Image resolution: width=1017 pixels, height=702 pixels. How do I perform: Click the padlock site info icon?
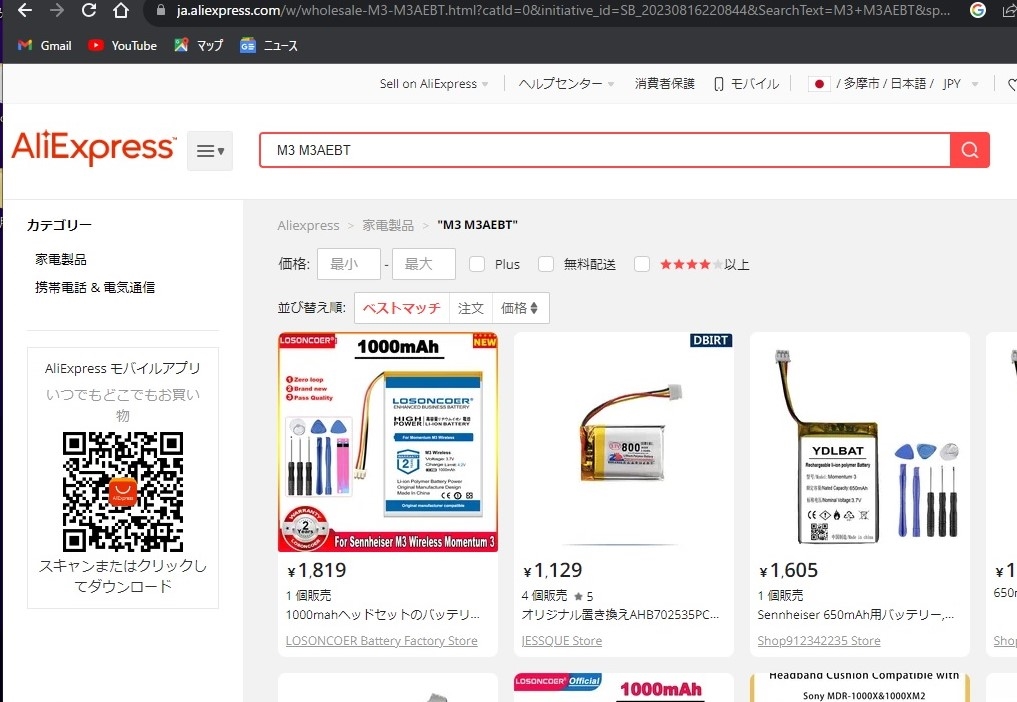pos(161,10)
